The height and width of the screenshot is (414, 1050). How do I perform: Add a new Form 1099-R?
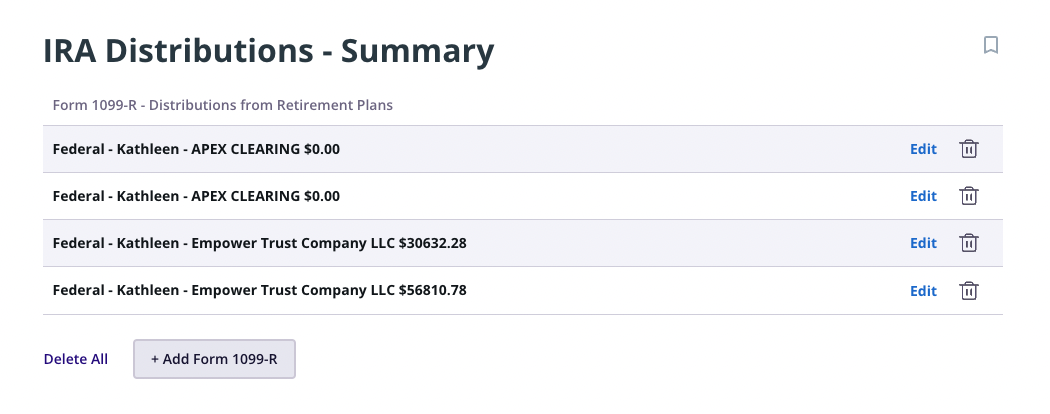tap(214, 359)
